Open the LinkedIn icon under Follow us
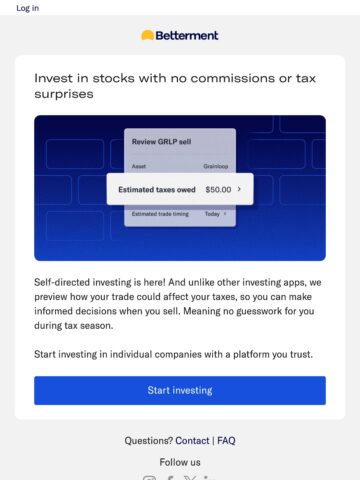Image resolution: width=360 pixels, height=480 pixels. (210, 478)
